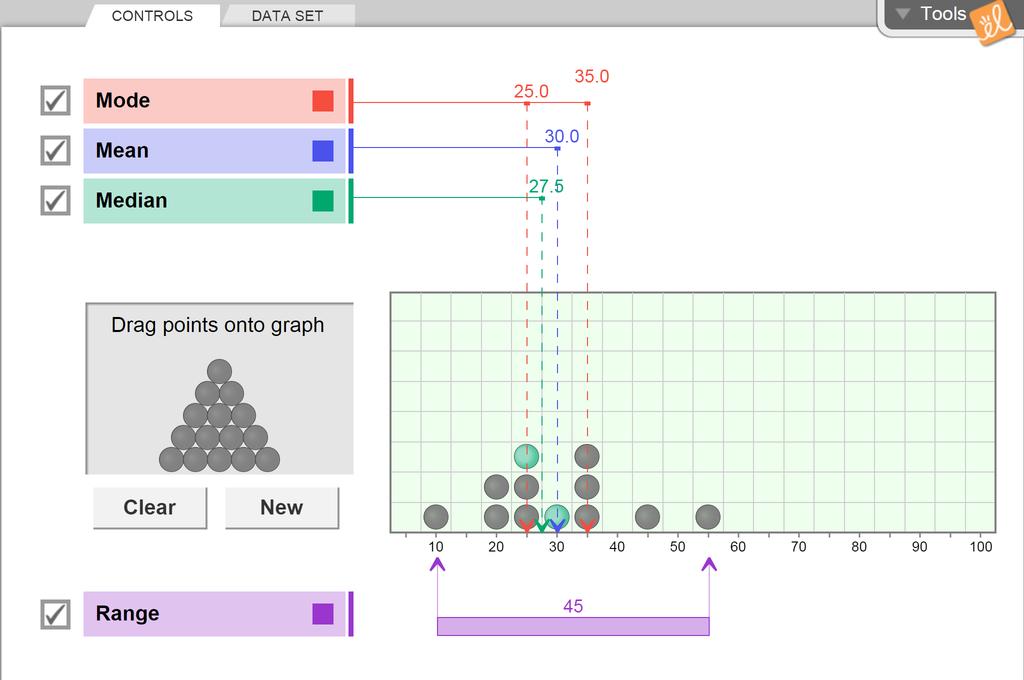Select the highlighted green point at 30
The width and height of the screenshot is (1024, 680).
[557, 516]
